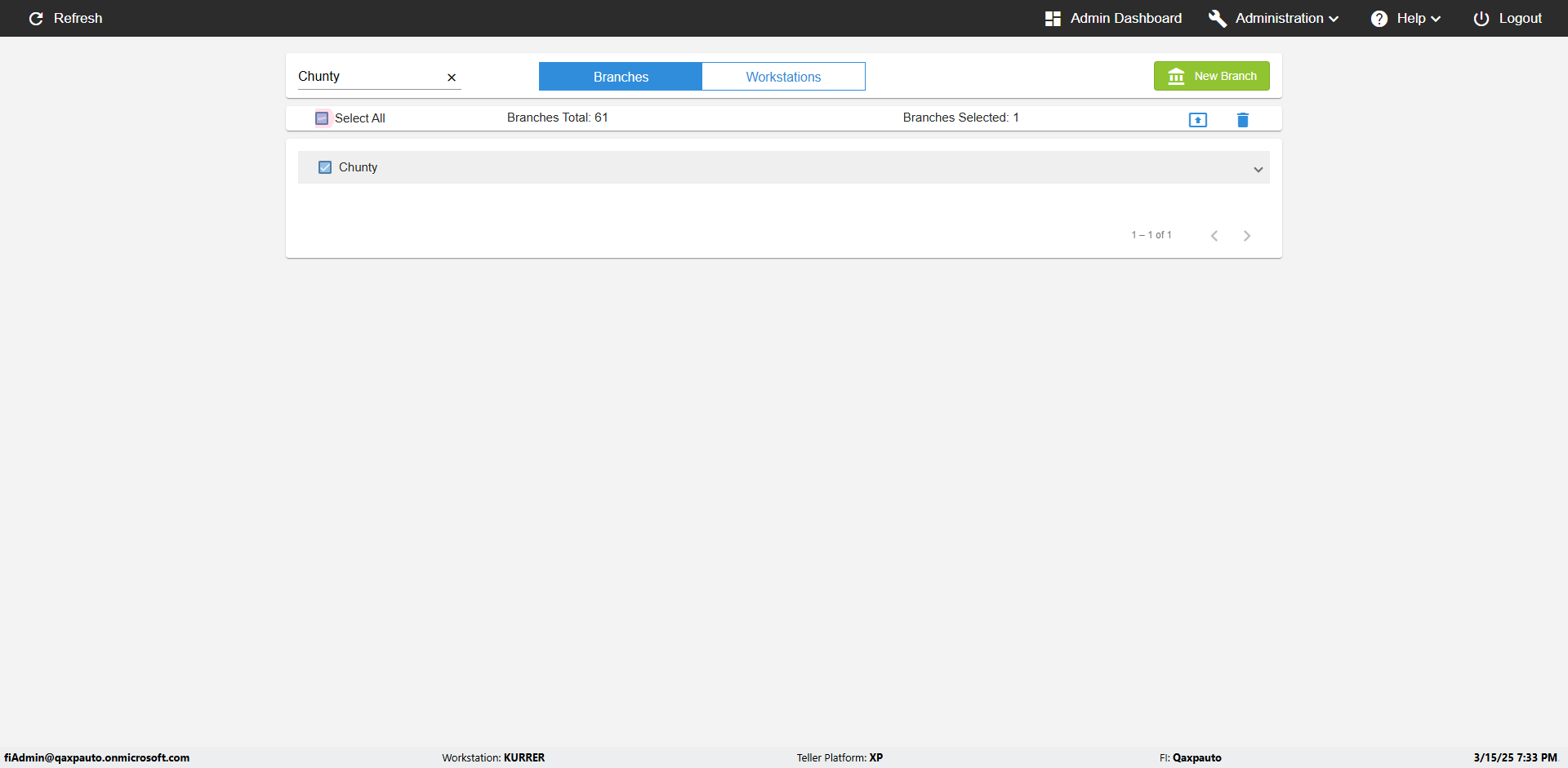Open Admin Dashboard link text
Viewport: 1568px width, 768px height.
click(x=1126, y=18)
